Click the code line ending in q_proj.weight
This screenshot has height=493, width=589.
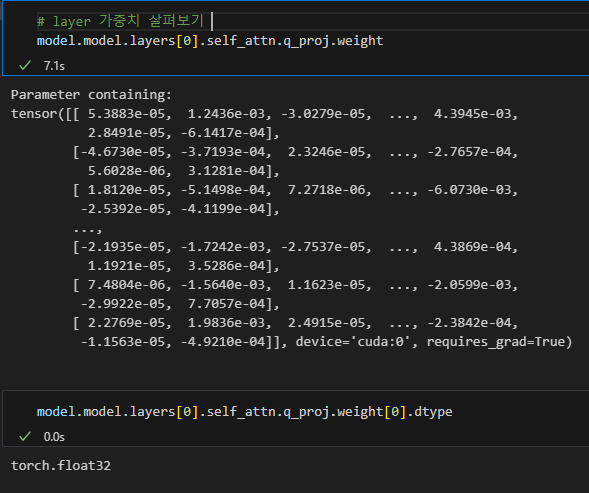tap(210, 41)
